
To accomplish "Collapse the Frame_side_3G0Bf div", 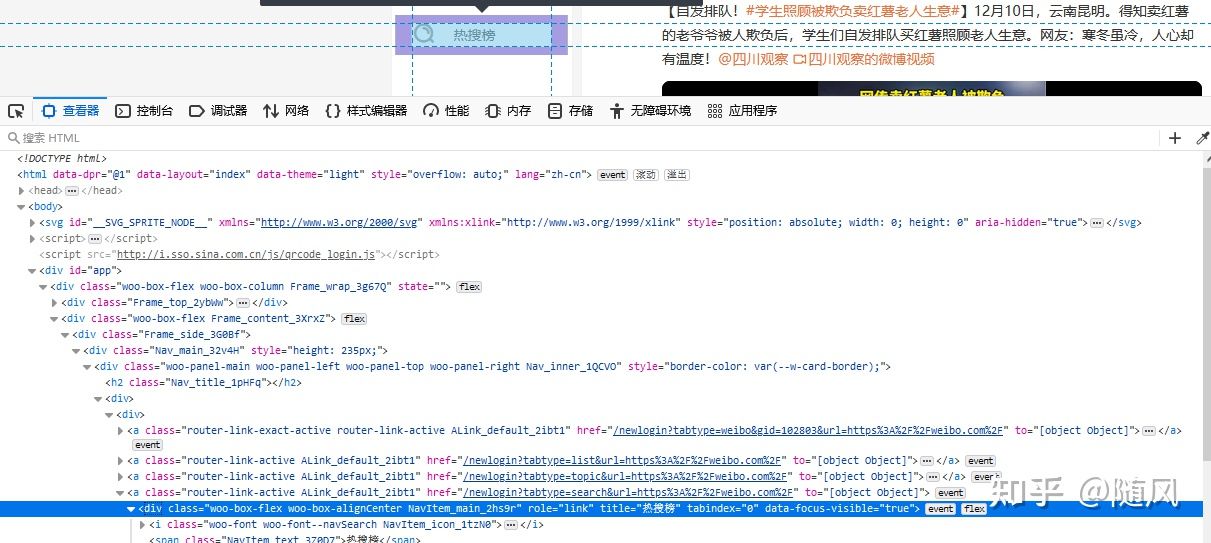I will point(65,335).
